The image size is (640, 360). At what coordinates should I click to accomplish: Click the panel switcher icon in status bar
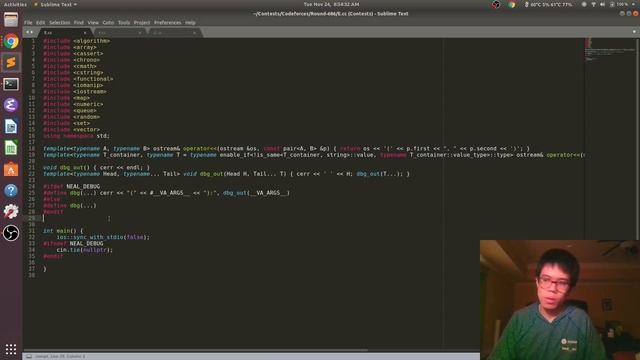point(29,356)
